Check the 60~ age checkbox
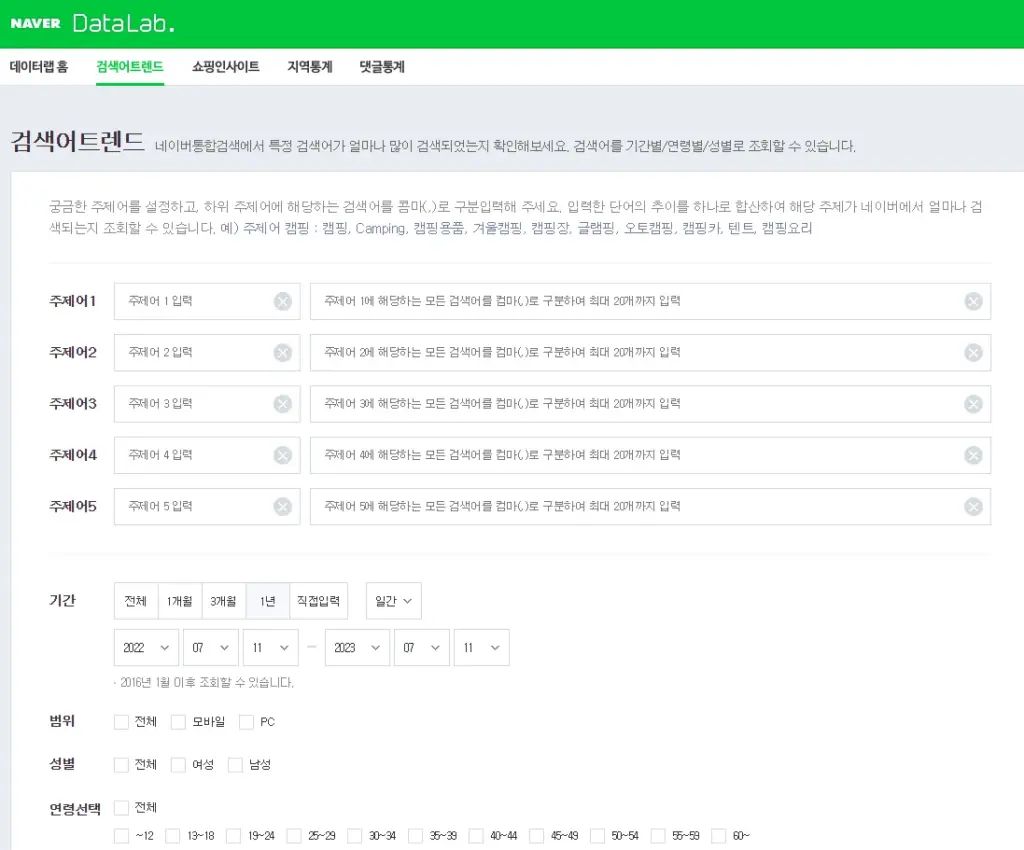This screenshot has height=850, width=1024. (x=718, y=836)
